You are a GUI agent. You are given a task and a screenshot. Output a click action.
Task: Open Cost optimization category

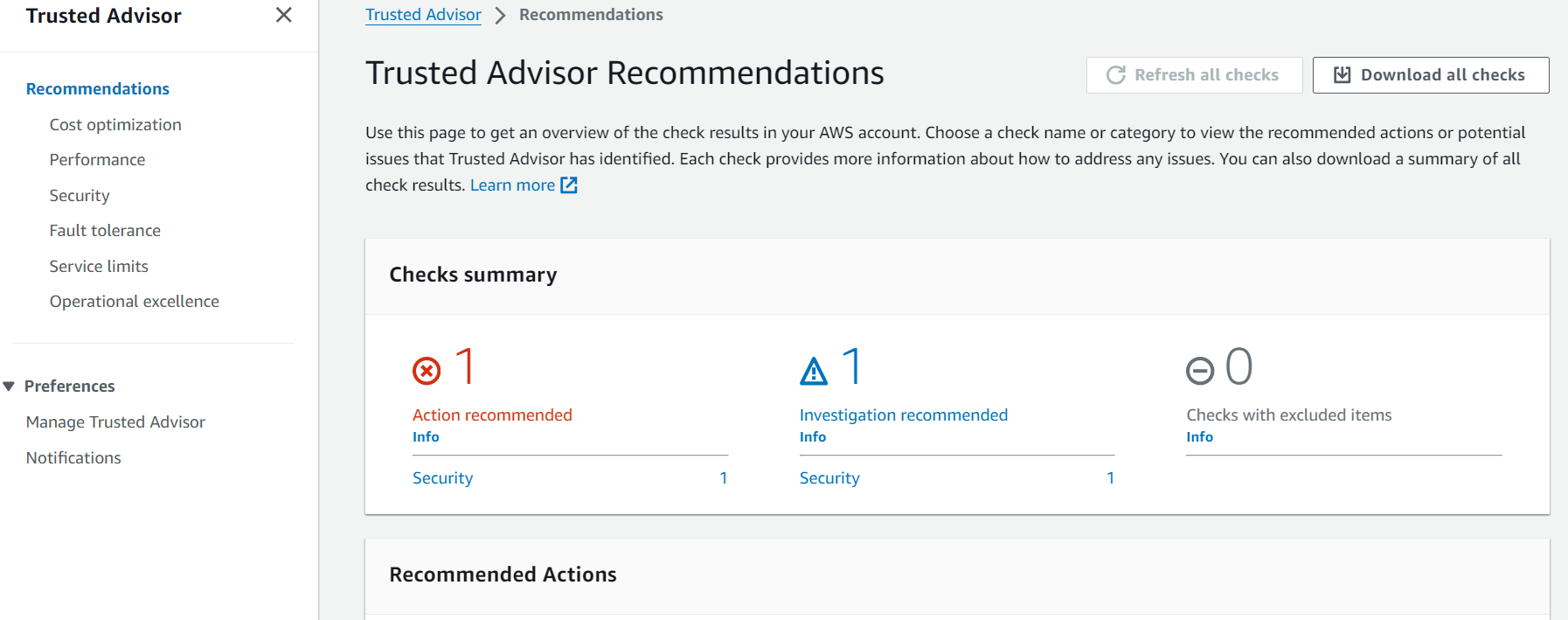115,125
